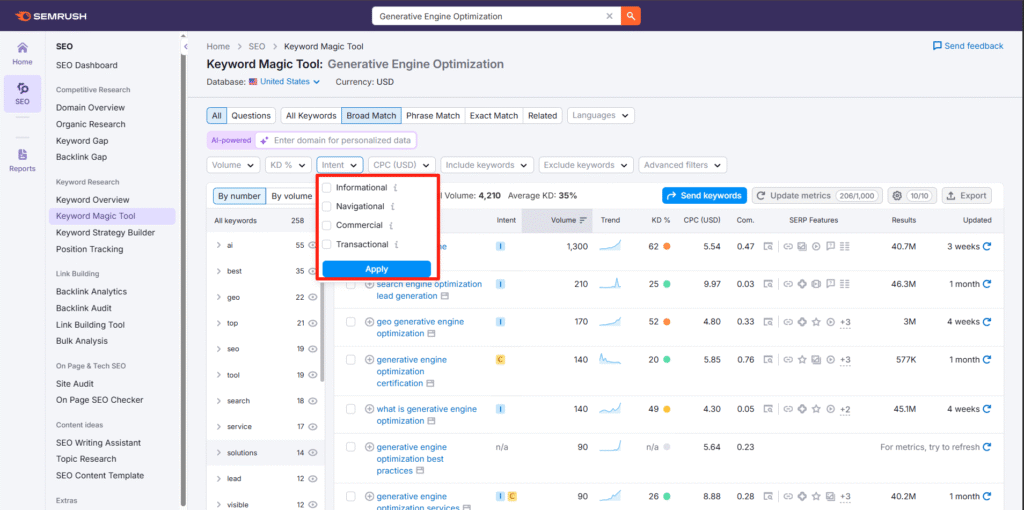
Task: Click the settings gear beside 10/10
Action: tap(897, 195)
